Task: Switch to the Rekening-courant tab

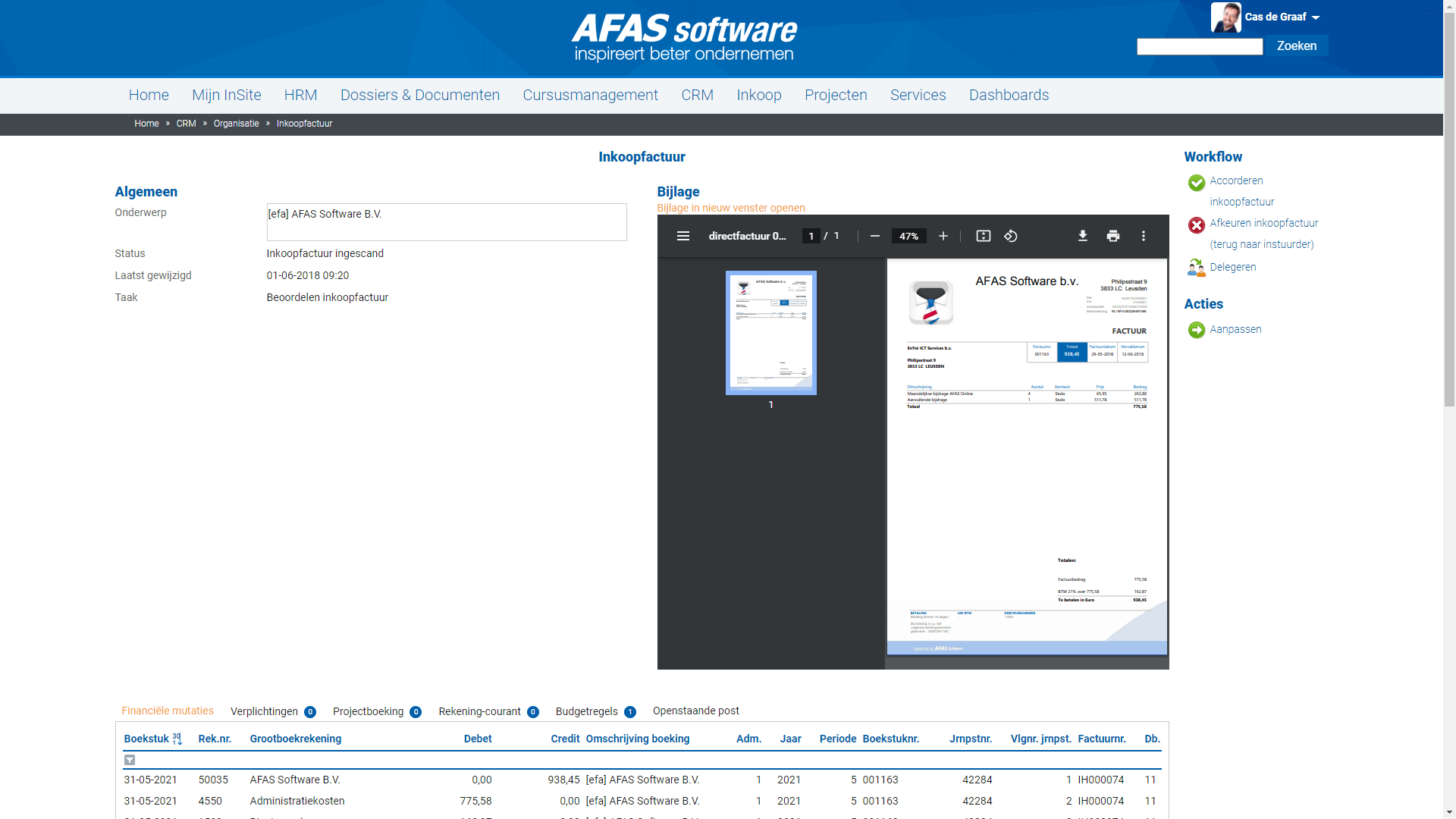Action: click(488, 711)
